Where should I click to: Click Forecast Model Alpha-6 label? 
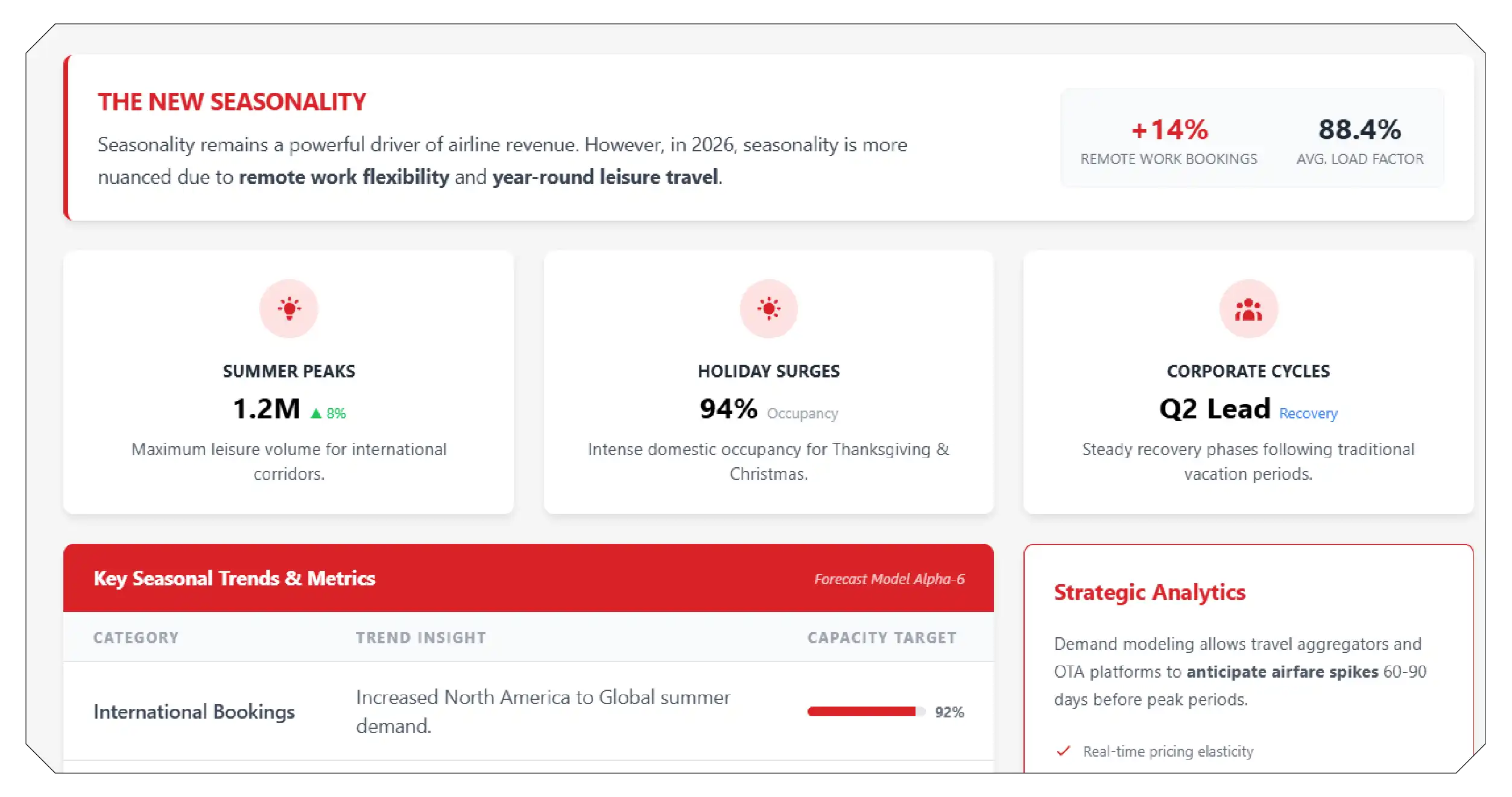tap(889, 579)
